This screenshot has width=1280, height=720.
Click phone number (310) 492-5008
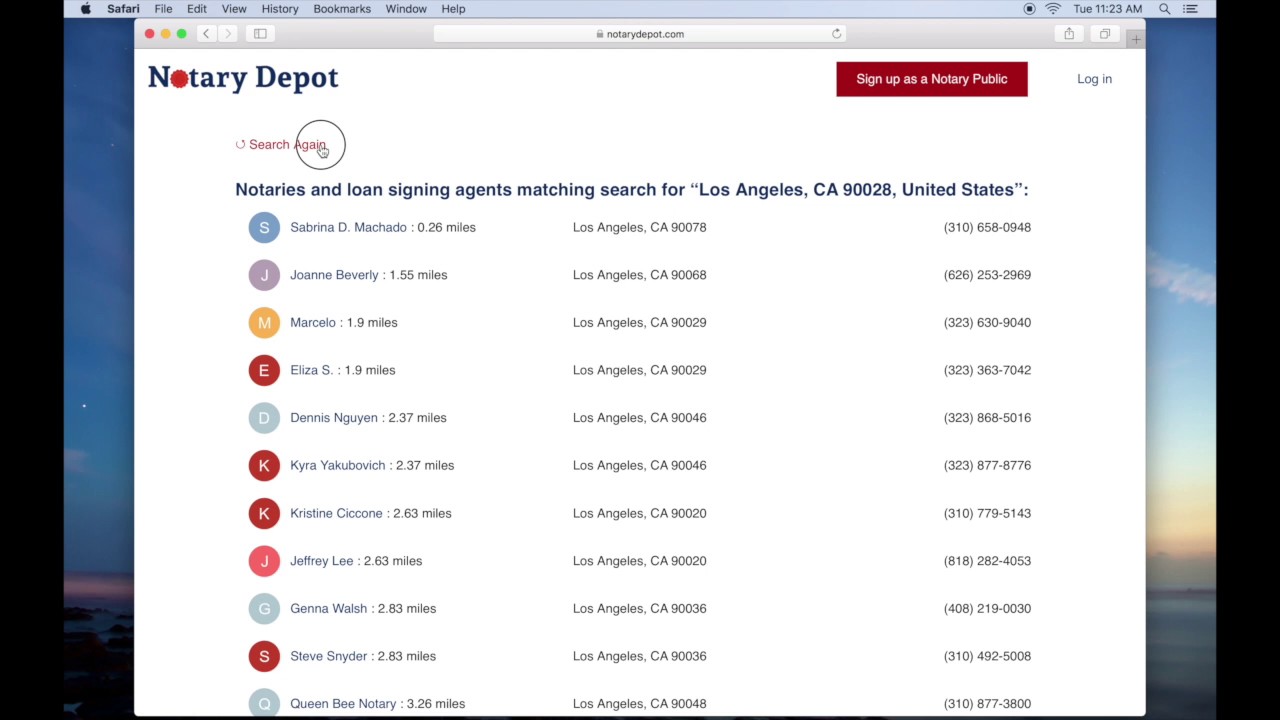tap(987, 656)
